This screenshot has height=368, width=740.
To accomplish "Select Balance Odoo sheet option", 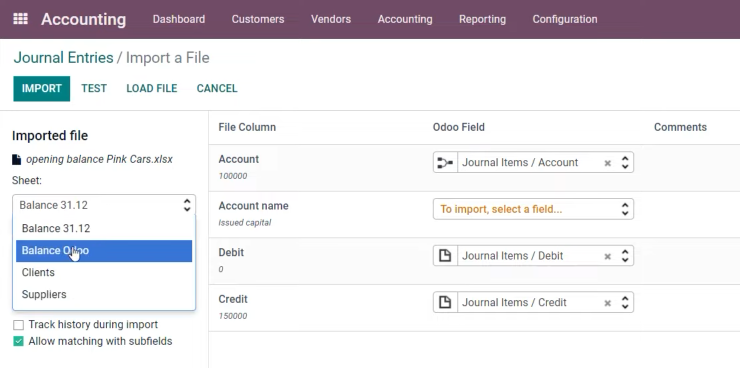I will coord(104,251).
